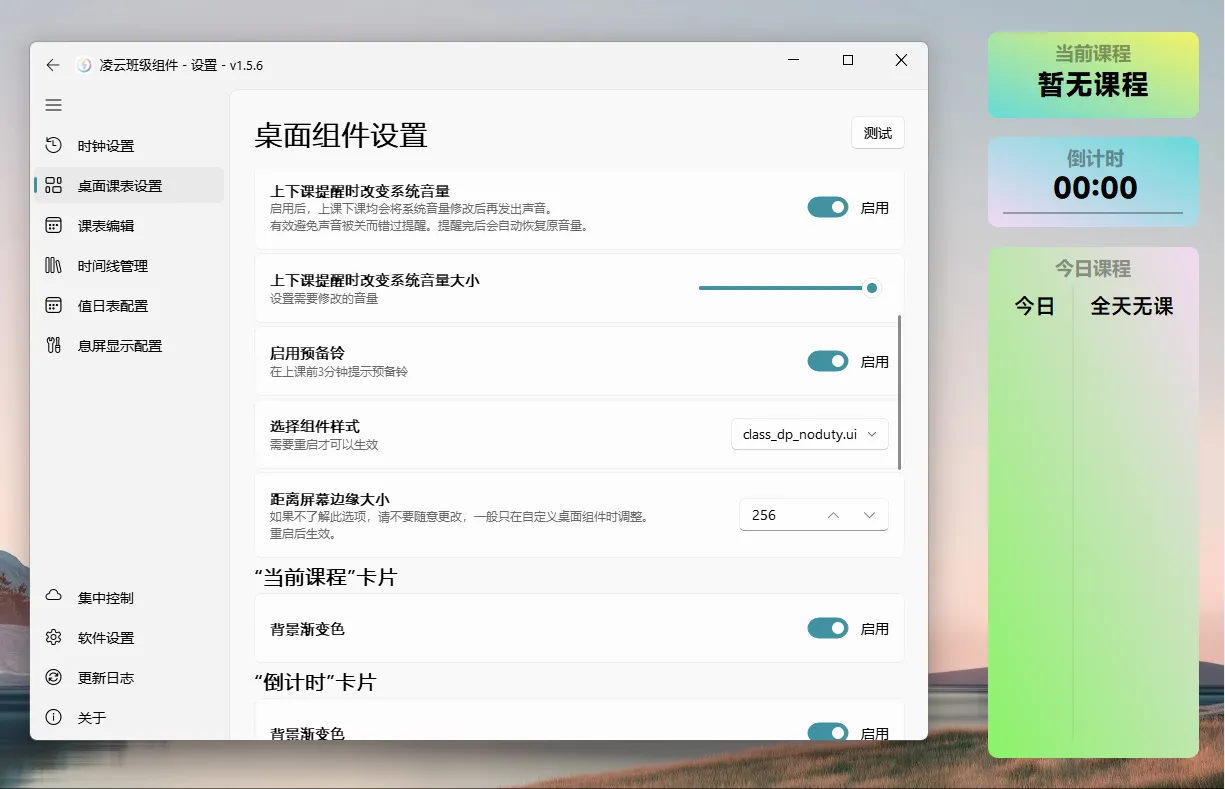Disable 上下课提醒时改变系统音量 toggle

[x=828, y=208]
